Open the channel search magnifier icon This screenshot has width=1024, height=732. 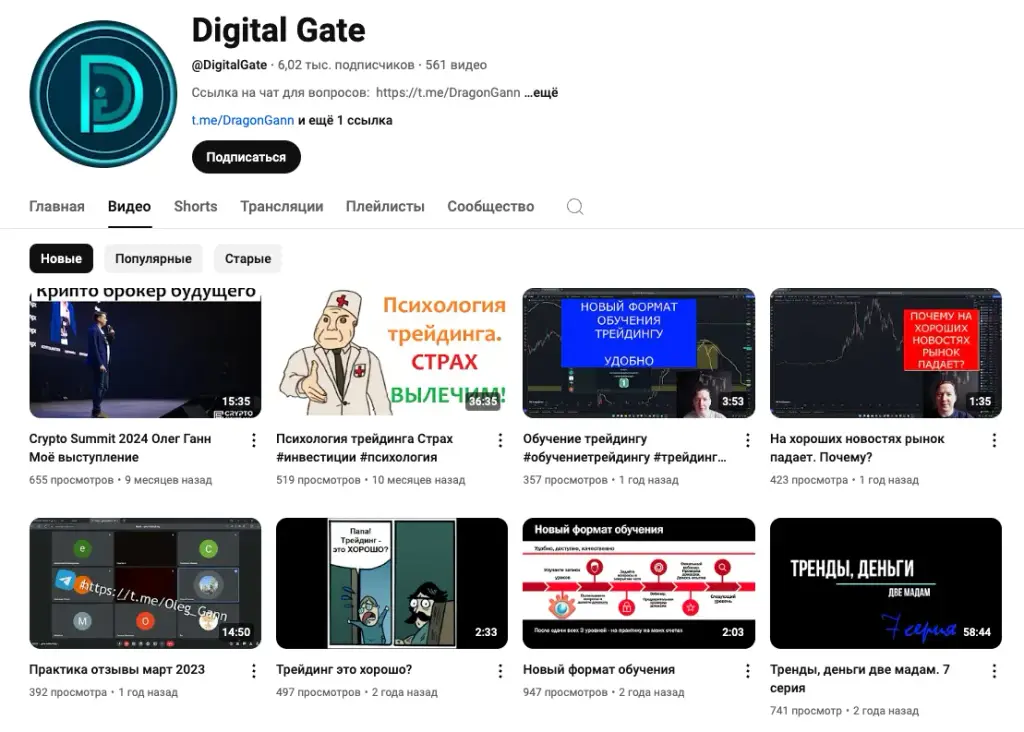click(x=575, y=206)
